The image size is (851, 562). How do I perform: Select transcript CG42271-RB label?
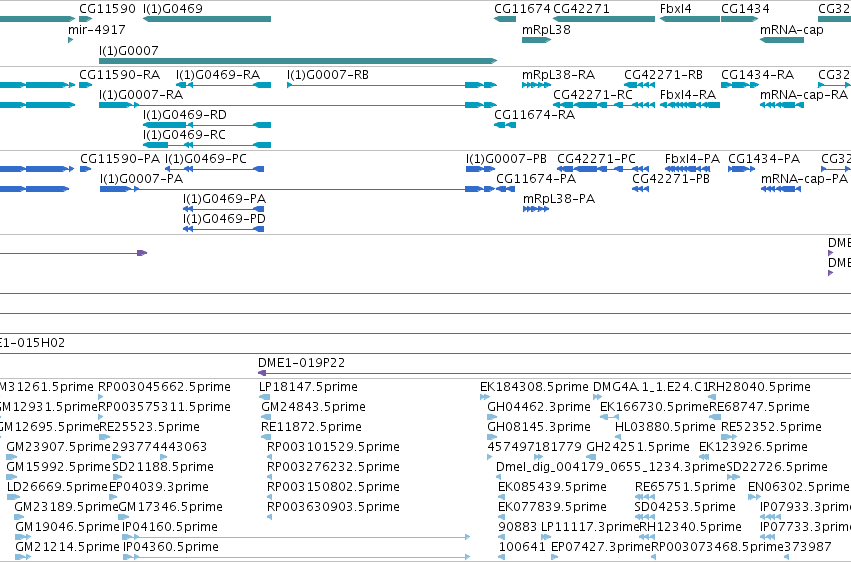pos(663,74)
